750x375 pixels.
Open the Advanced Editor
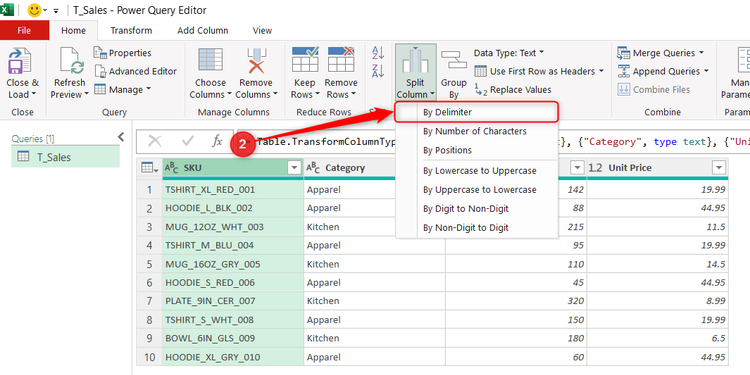point(135,71)
